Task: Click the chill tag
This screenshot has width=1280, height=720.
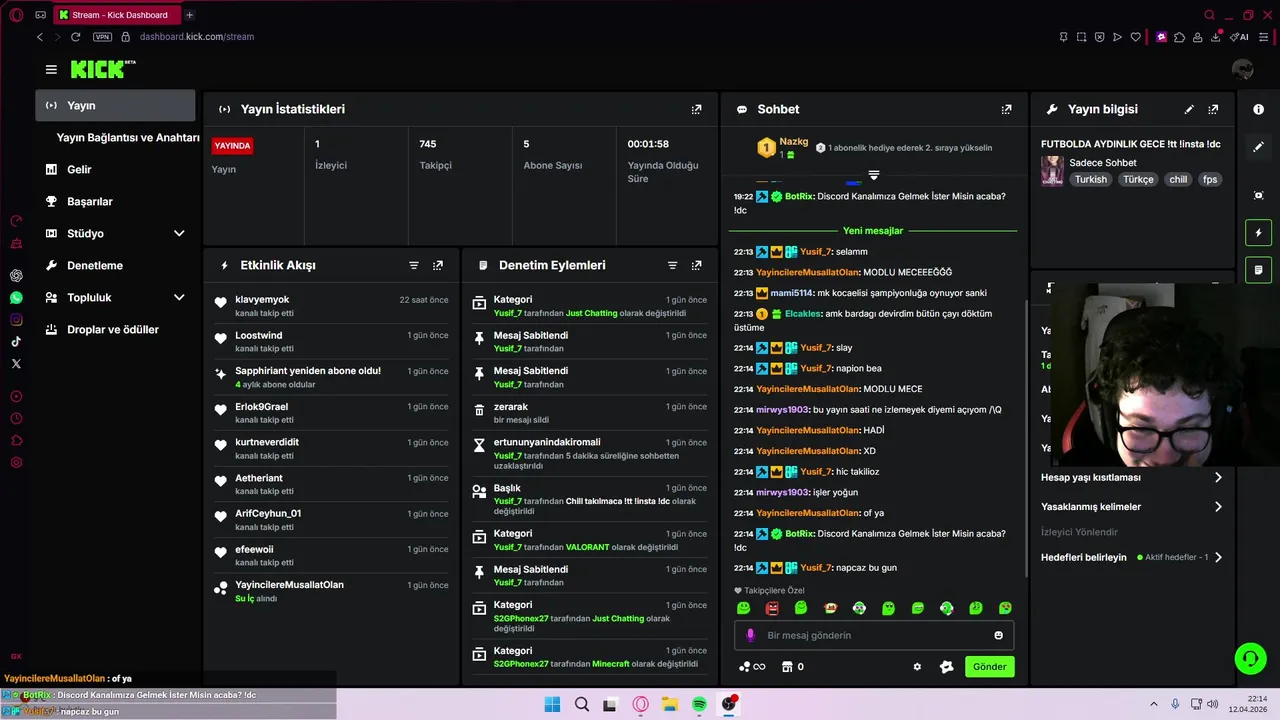Action: 1178,180
